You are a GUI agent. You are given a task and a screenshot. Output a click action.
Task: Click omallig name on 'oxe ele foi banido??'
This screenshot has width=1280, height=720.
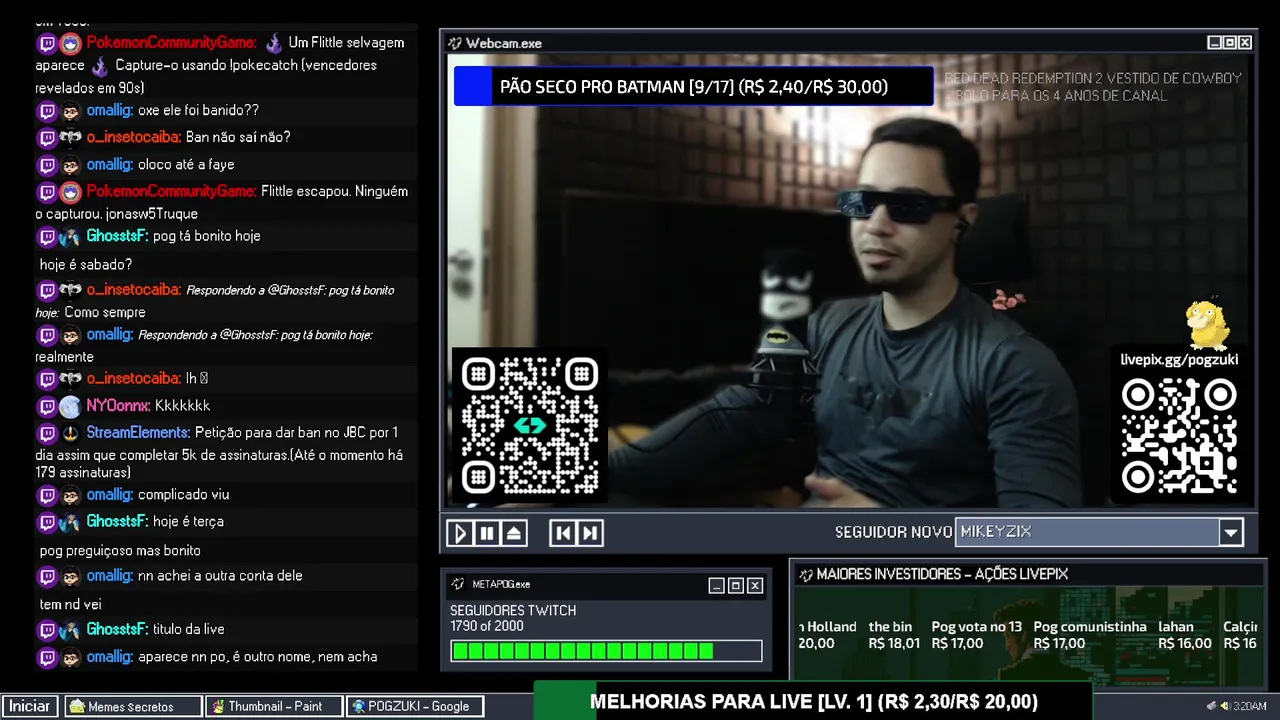(109, 110)
